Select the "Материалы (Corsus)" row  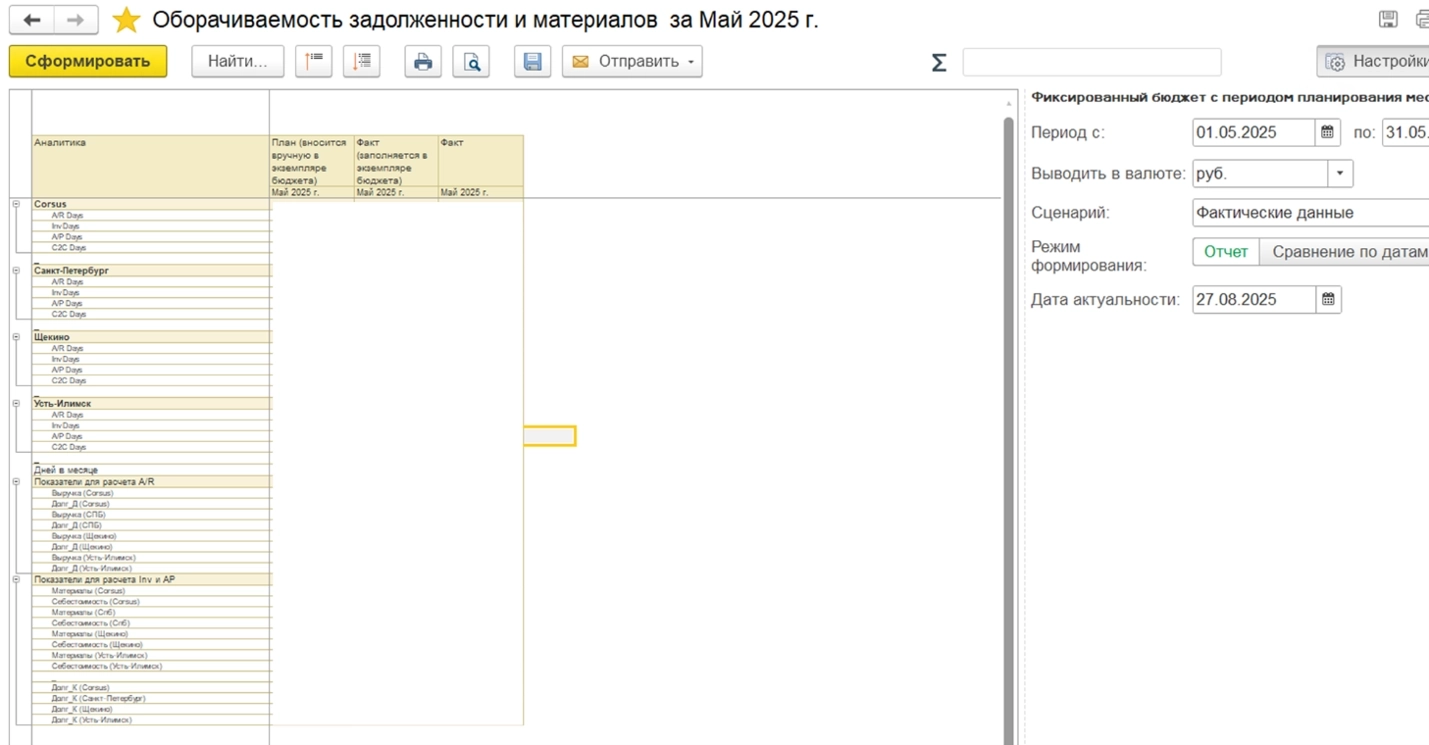151,591
